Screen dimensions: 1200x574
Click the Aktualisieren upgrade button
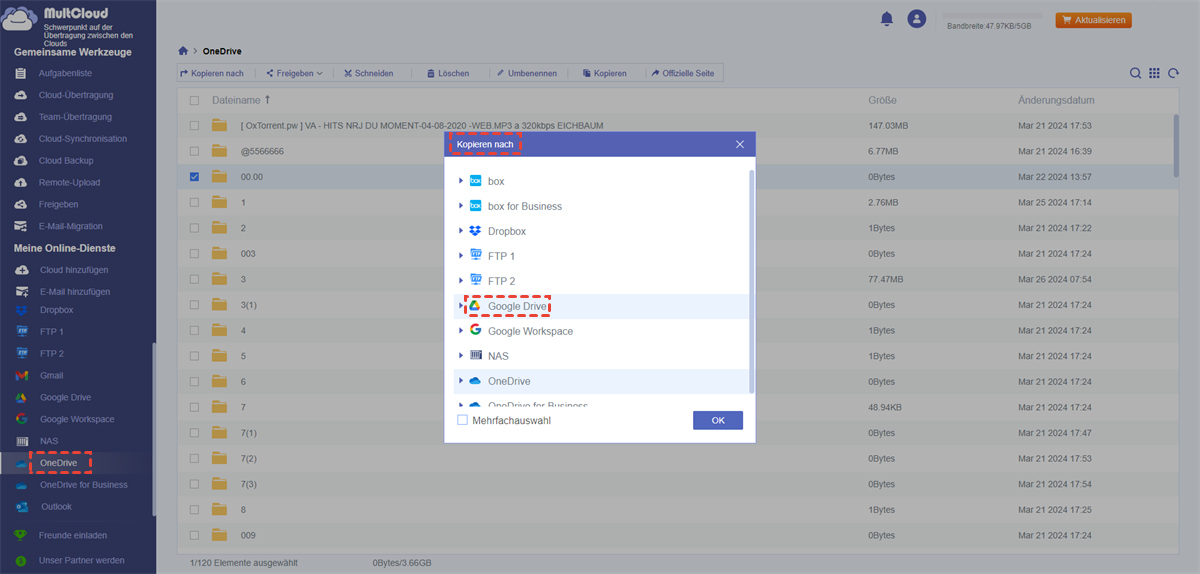1096,20
